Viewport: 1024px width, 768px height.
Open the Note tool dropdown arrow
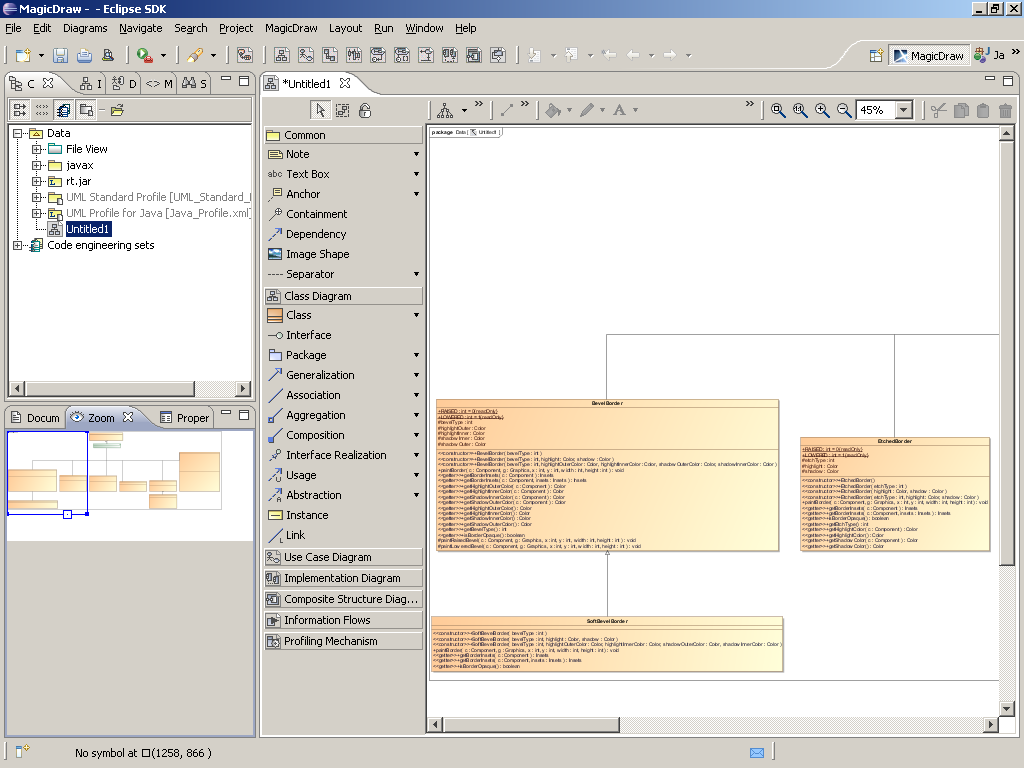tap(416, 154)
